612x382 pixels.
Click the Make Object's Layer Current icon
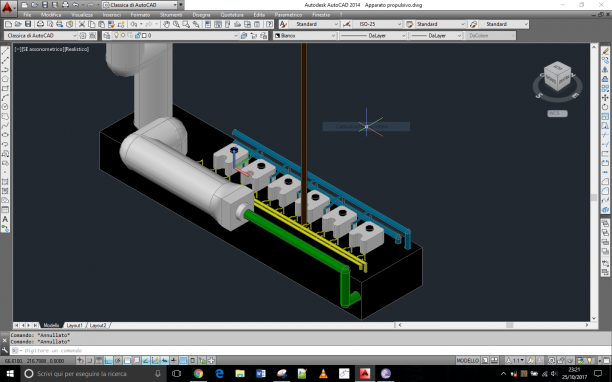click(x=244, y=36)
